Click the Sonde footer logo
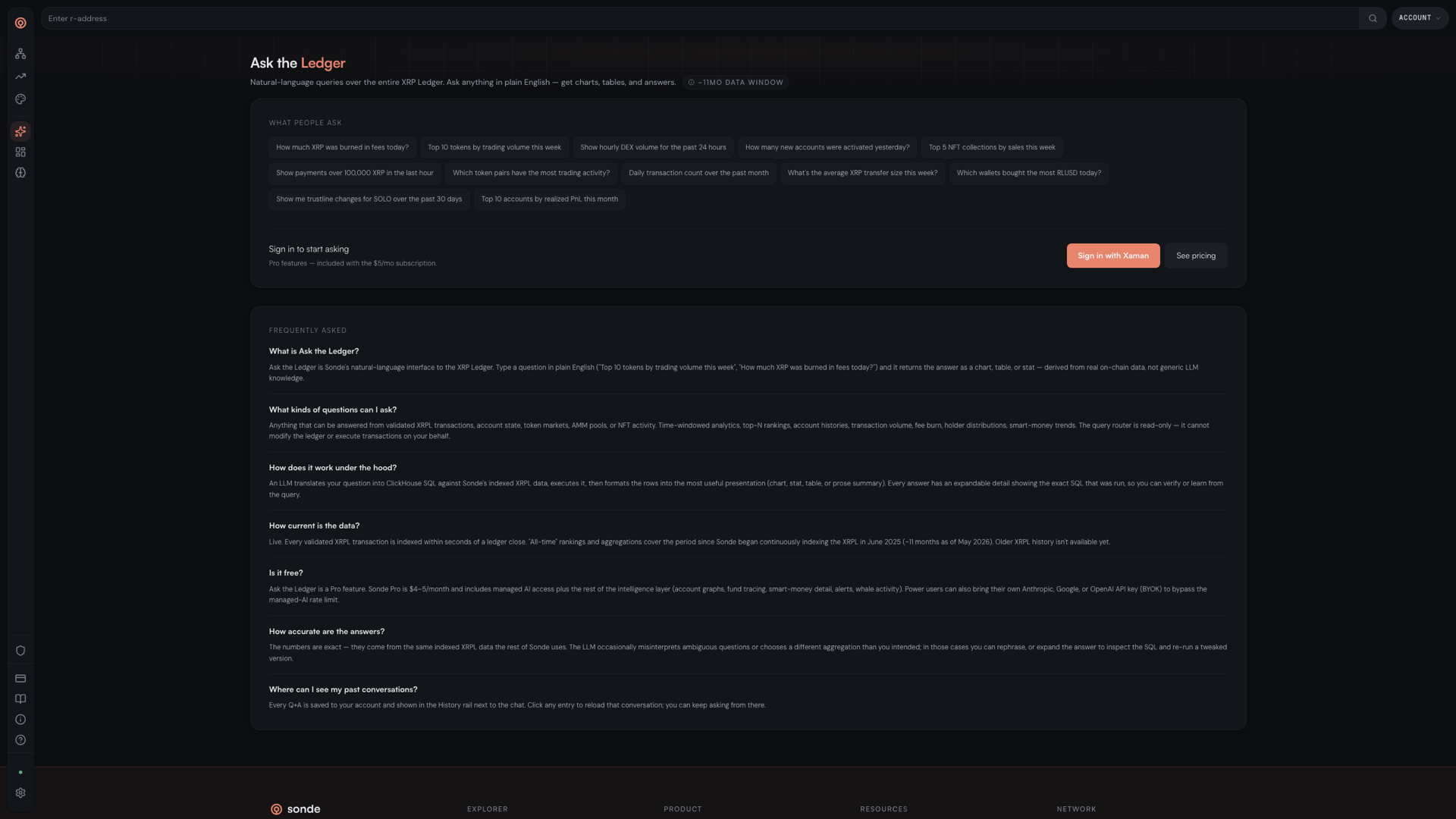Viewport: 1456px width, 819px height. pyautogui.click(x=296, y=809)
